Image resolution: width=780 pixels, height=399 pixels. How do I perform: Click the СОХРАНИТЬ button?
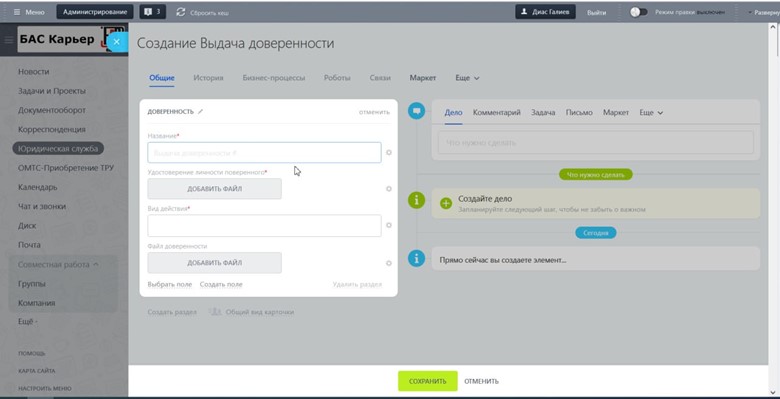427,382
